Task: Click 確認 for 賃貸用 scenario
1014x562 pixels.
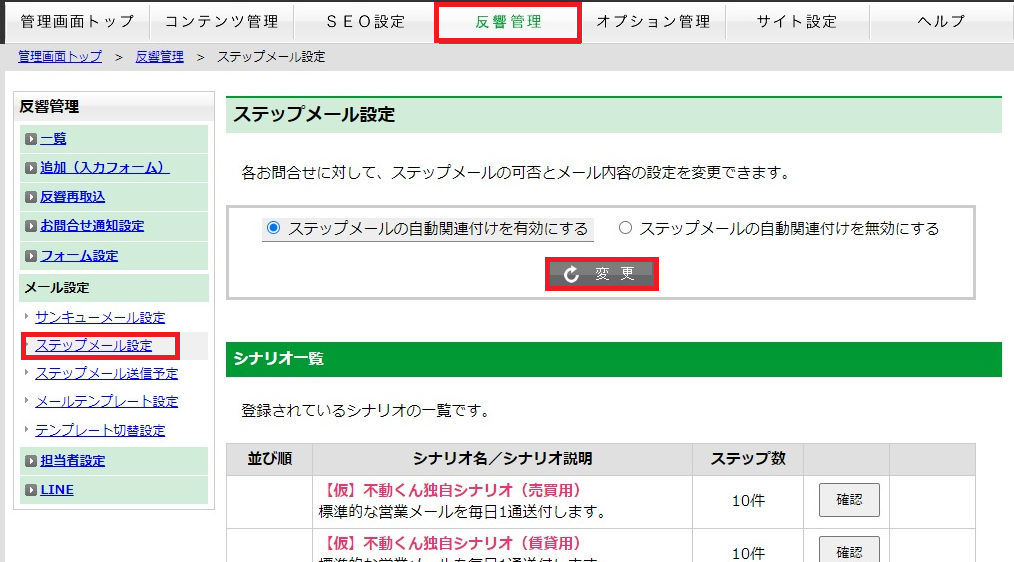Action: point(849,550)
